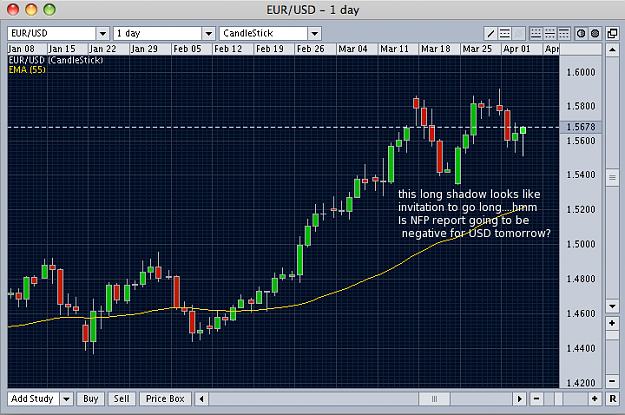This screenshot has width=625, height=415.
Task: Zoom in vertically with right plus button
Action: pyautogui.click(x=612, y=323)
